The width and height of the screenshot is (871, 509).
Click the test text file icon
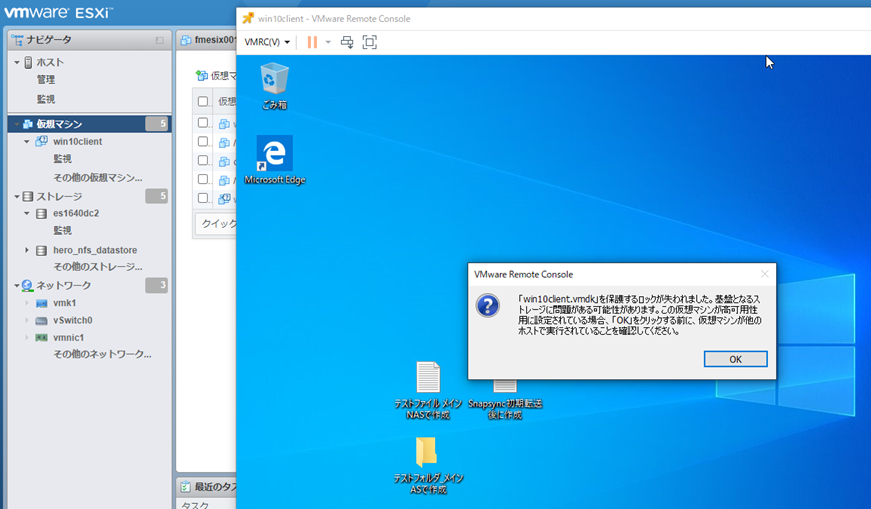coord(428,378)
